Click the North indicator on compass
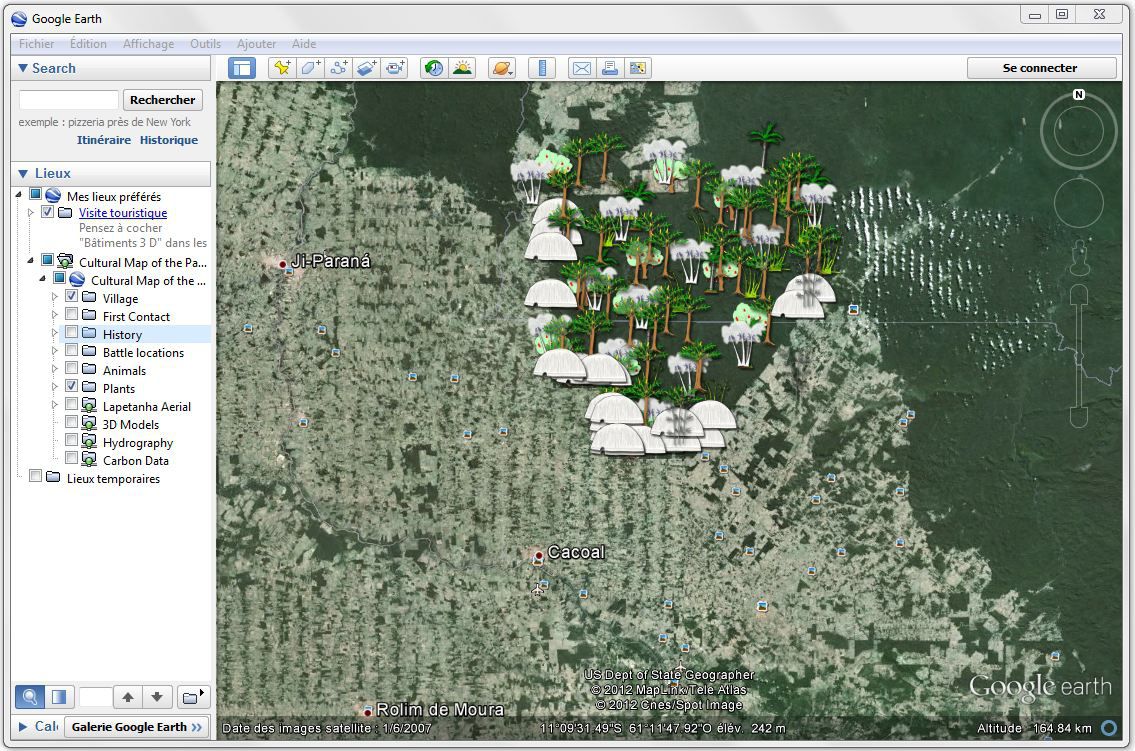Image resolution: width=1135 pixels, height=751 pixels. [x=1079, y=95]
